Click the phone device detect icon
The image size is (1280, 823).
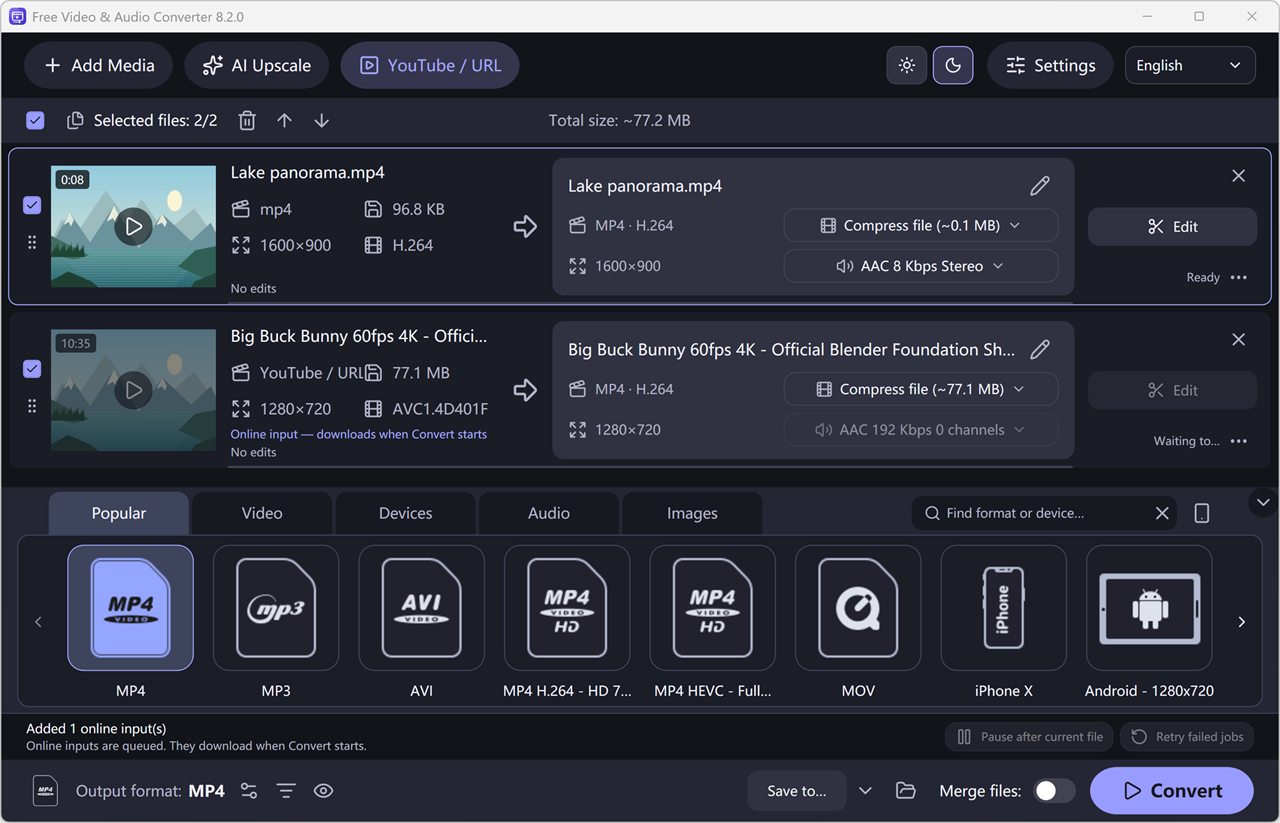(x=1202, y=513)
